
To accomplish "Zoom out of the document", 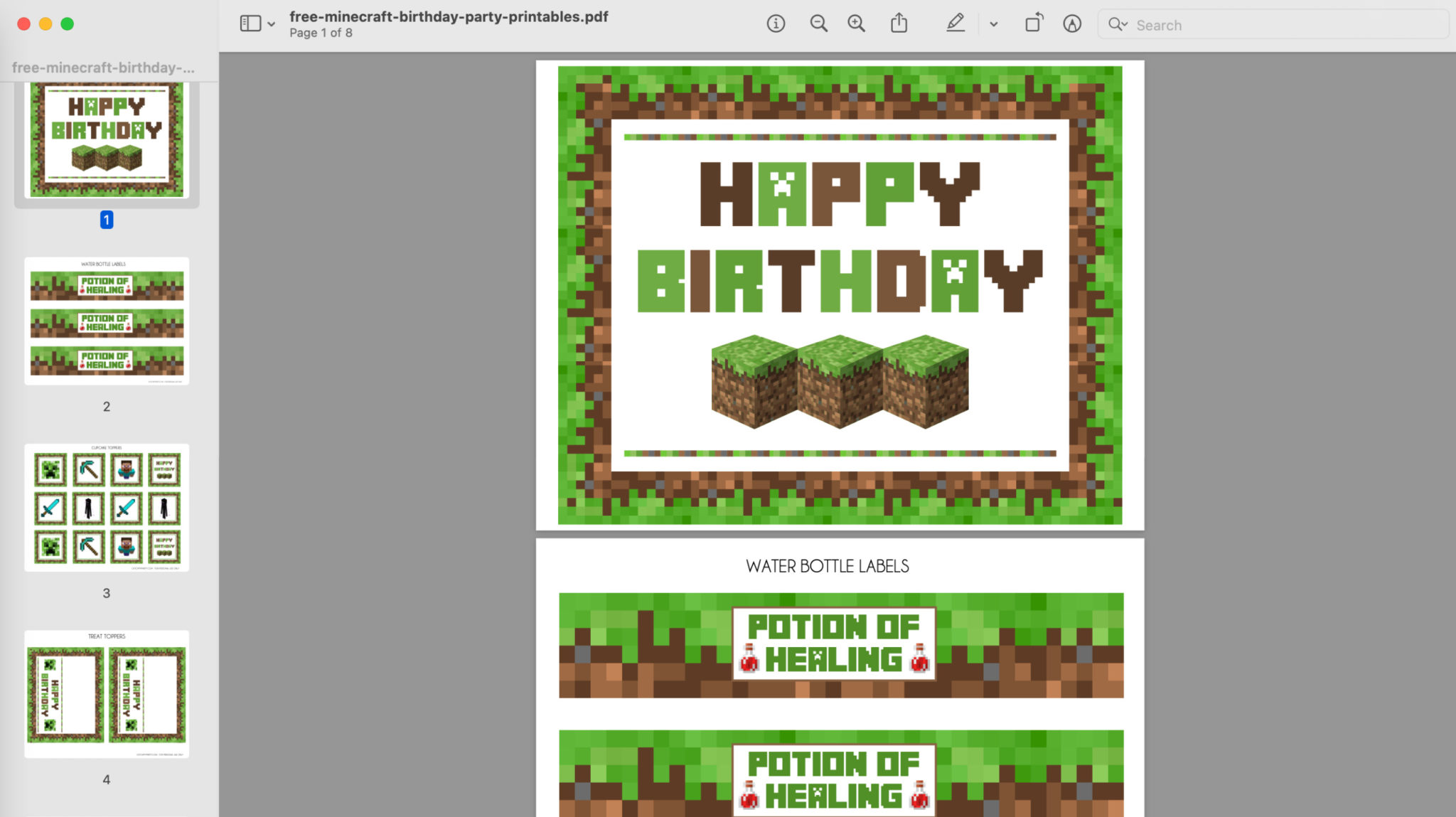I will click(x=818, y=23).
